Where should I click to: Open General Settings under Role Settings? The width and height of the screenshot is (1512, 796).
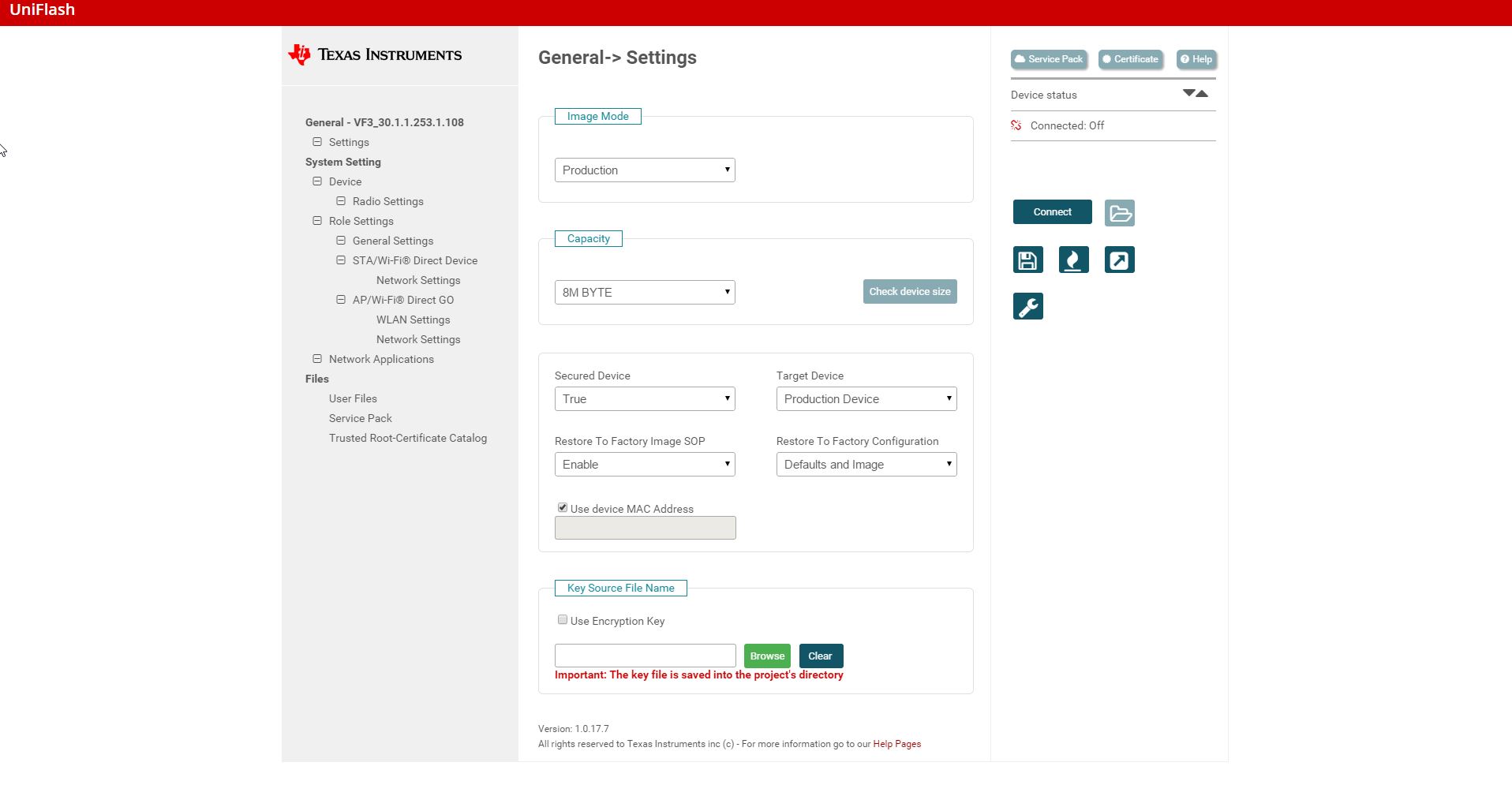click(x=393, y=241)
